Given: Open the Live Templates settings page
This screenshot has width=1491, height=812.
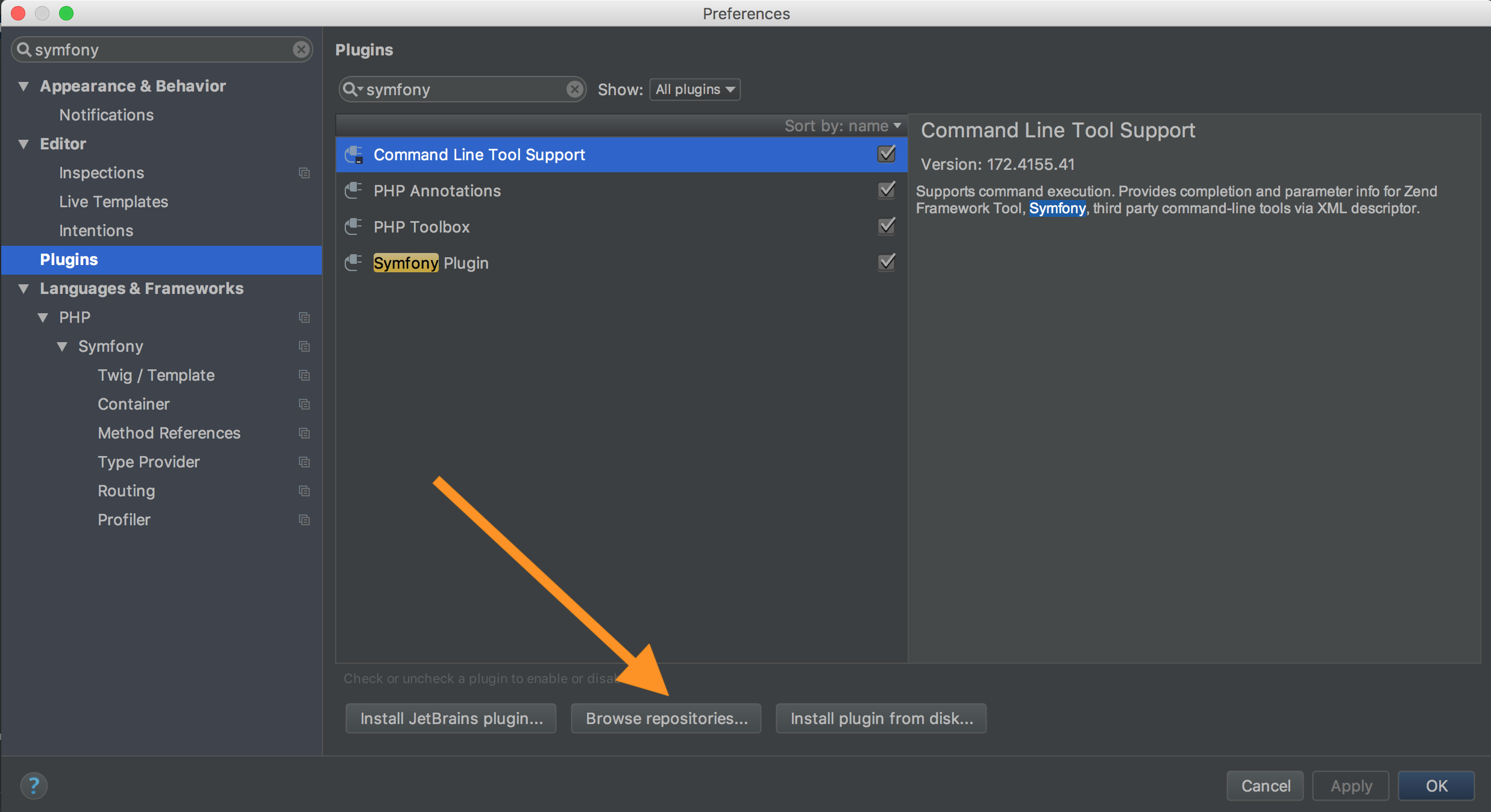Looking at the screenshot, I should [x=113, y=202].
